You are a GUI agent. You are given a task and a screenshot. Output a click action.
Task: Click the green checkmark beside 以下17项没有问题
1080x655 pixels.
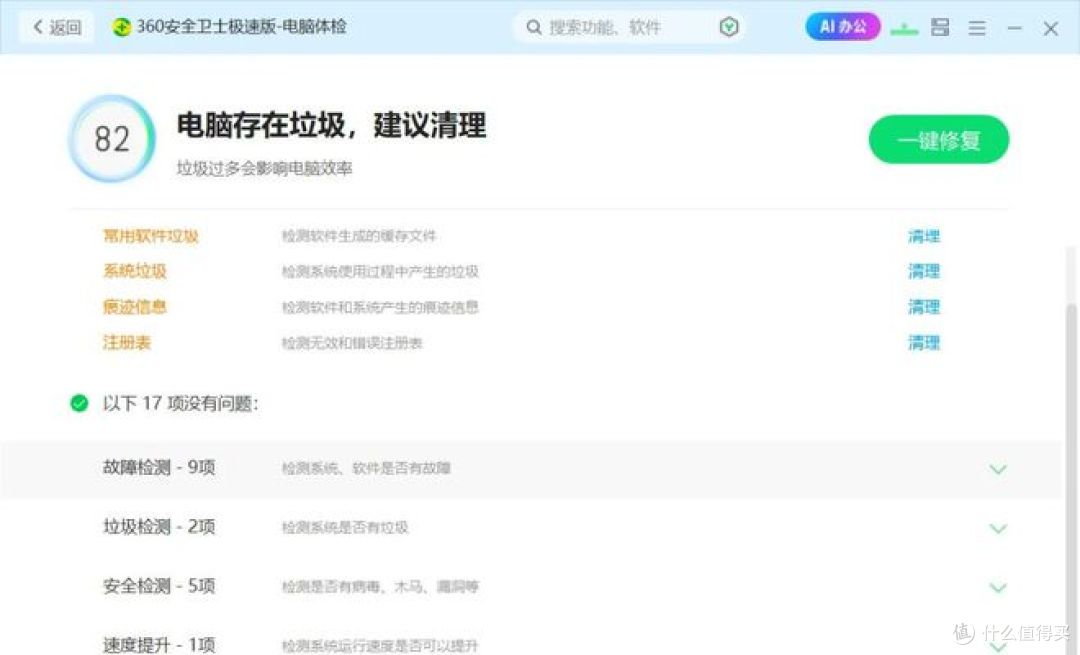(79, 403)
